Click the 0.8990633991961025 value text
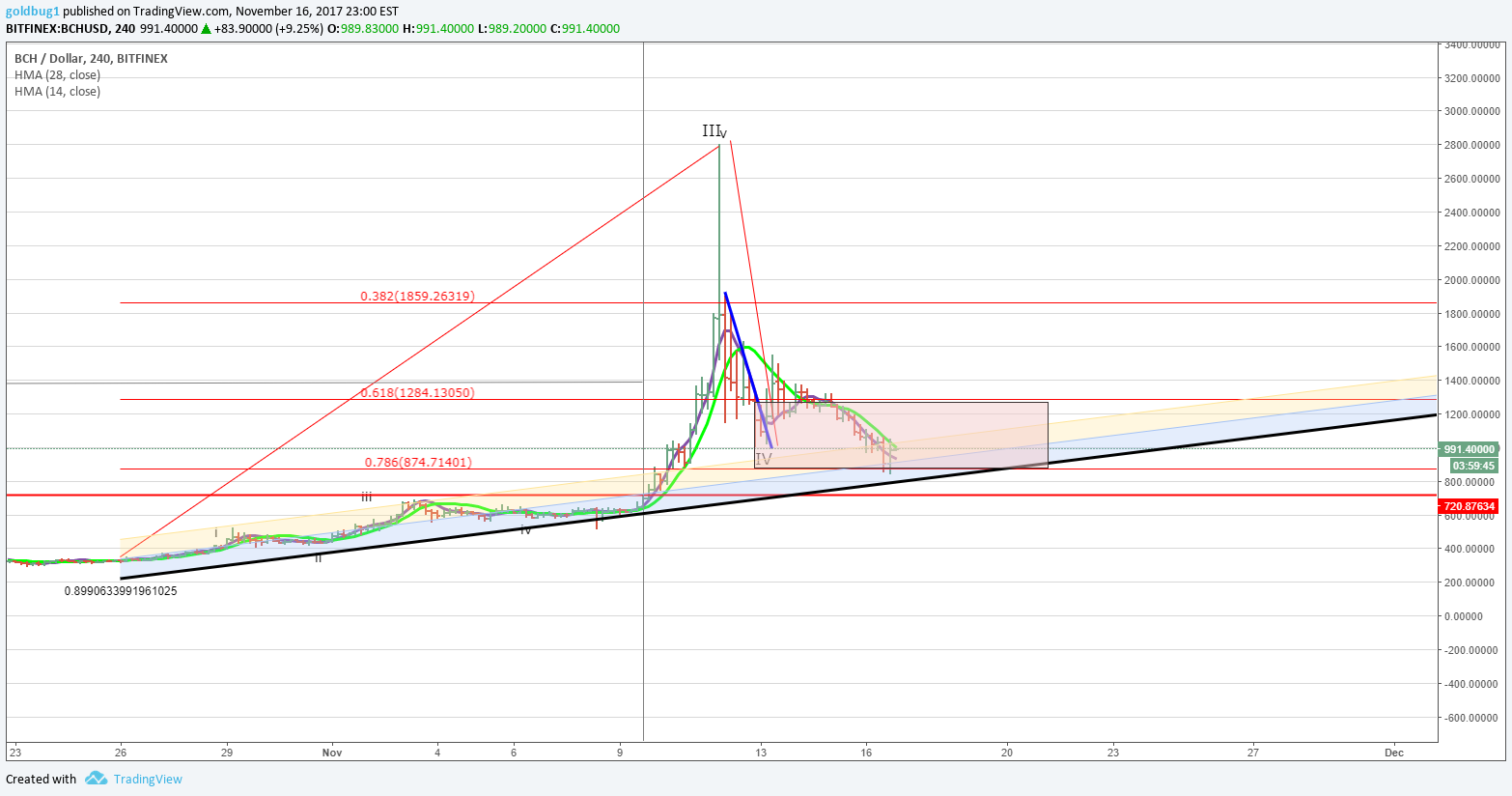Image resolution: width=1512 pixels, height=796 pixels. coord(121,591)
